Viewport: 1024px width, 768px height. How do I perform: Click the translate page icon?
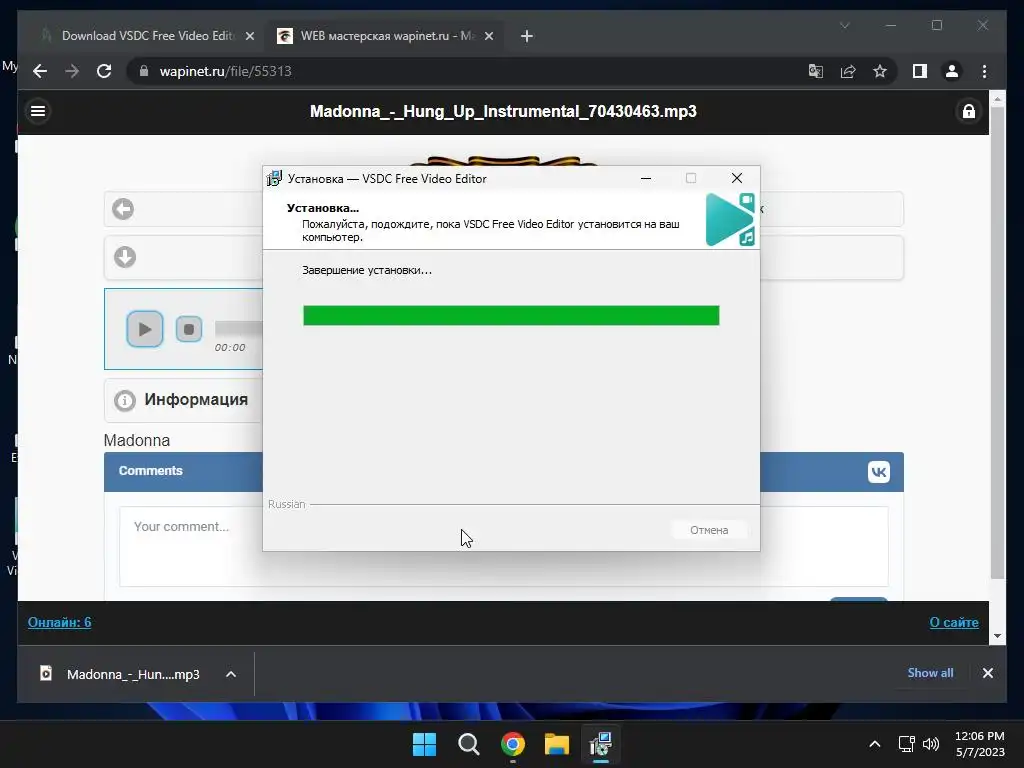click(816, 71)
